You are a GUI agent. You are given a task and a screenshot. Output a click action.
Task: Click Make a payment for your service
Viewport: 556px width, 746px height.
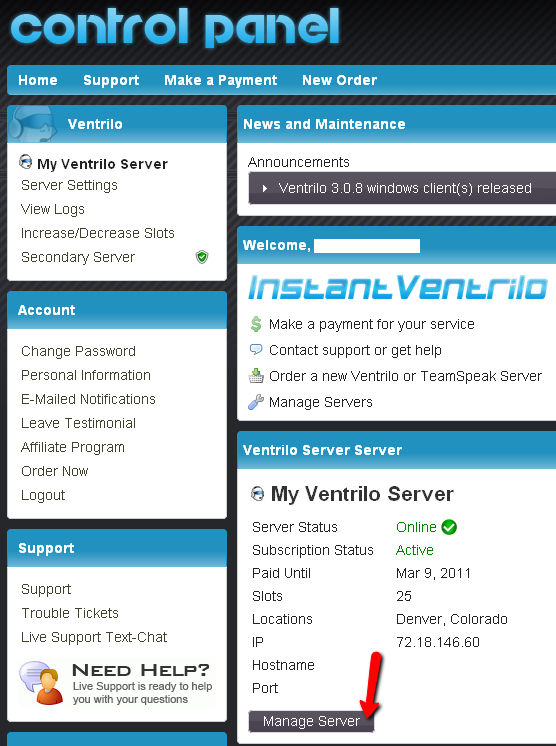point(372,324)
